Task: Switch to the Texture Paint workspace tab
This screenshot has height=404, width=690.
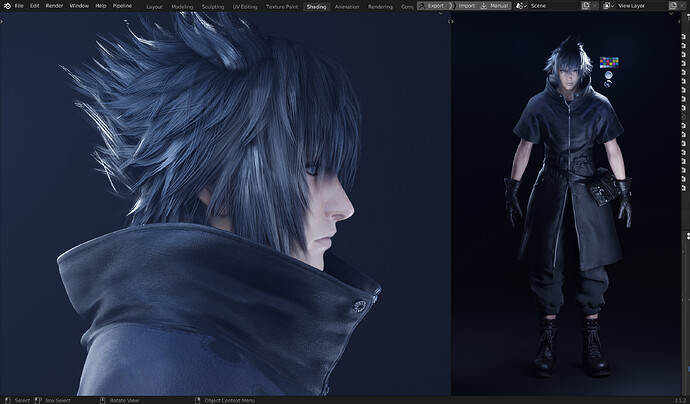Action: tap(282, 7)
